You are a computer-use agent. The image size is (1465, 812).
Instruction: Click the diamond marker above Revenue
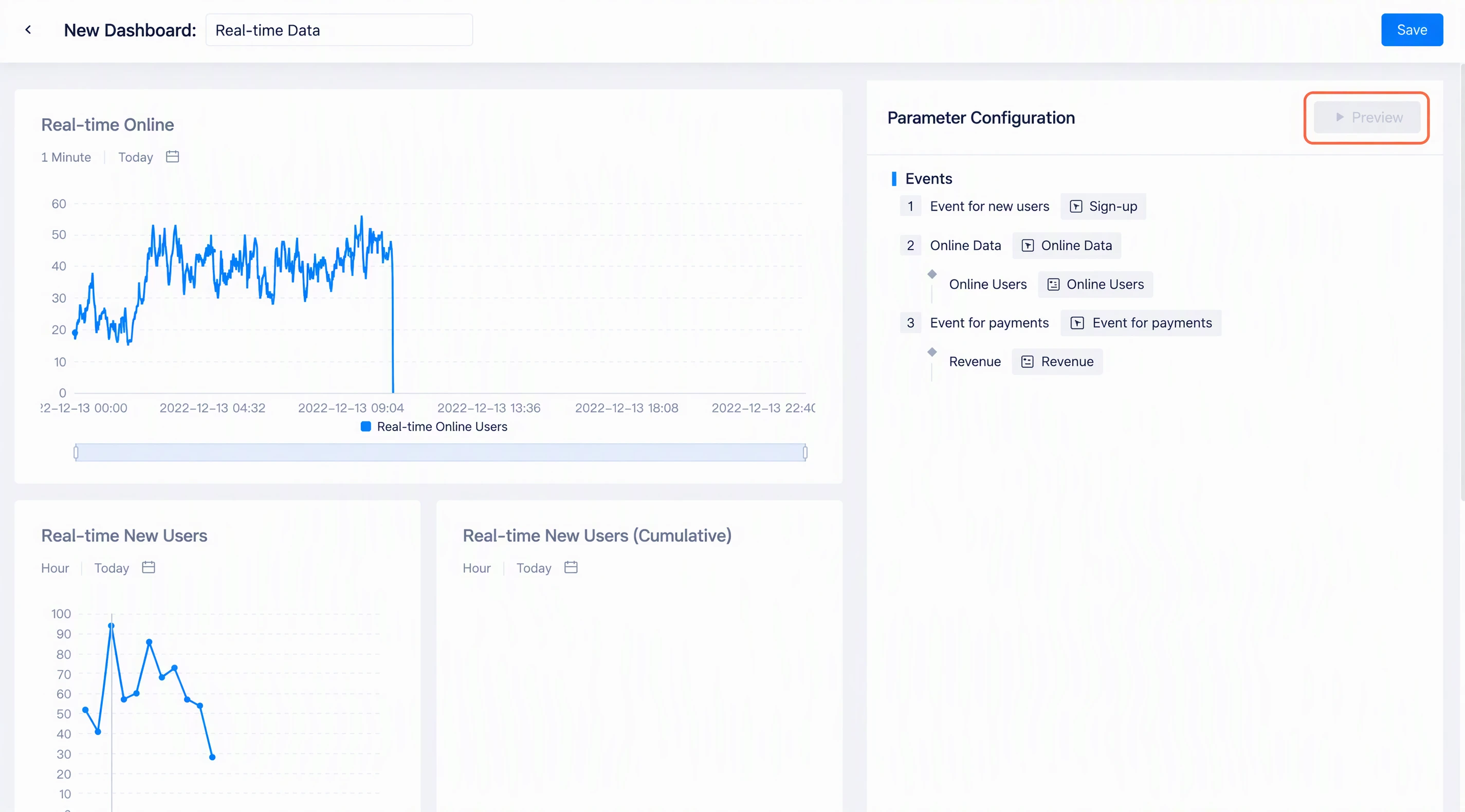click(931, 352)
